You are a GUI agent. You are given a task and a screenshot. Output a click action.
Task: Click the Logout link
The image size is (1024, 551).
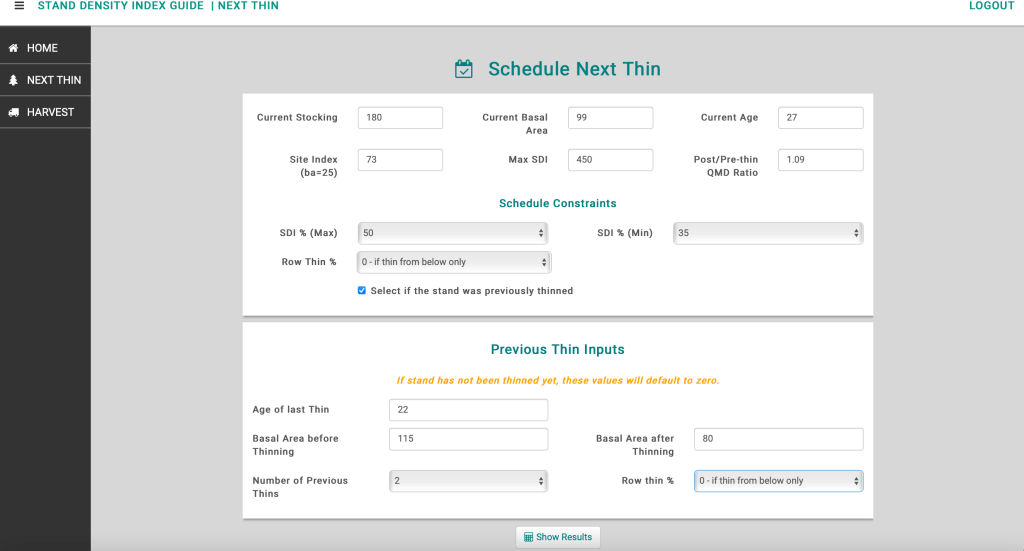(991, 6)
